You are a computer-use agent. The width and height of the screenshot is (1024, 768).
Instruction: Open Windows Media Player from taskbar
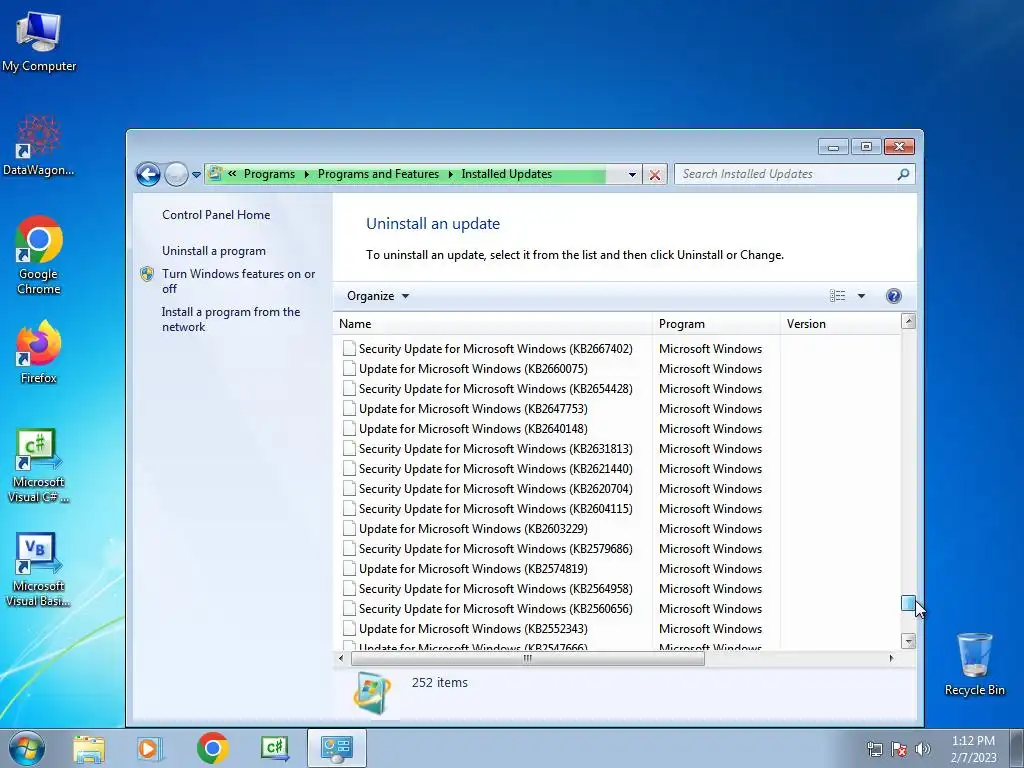click(150, 748)
